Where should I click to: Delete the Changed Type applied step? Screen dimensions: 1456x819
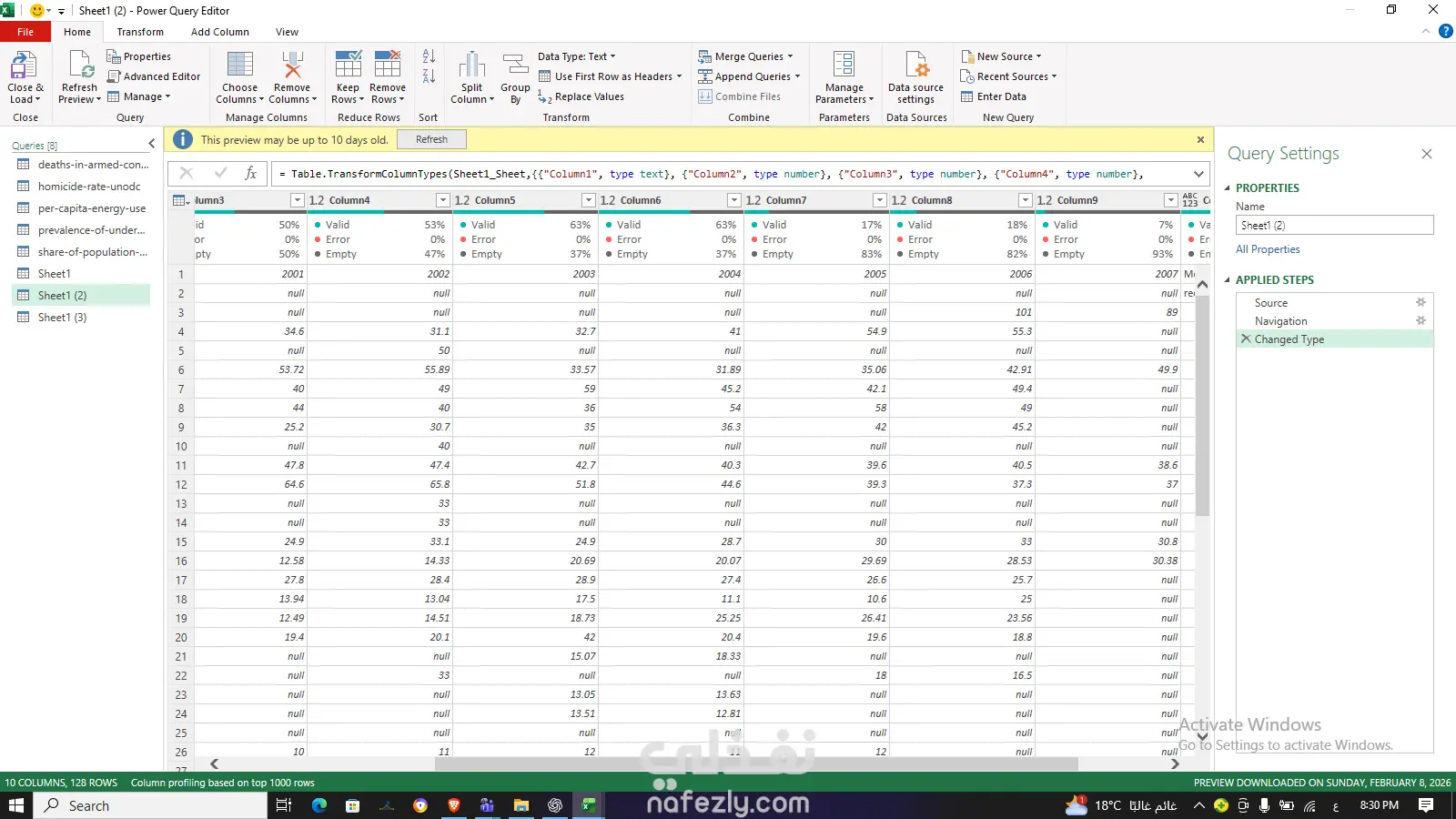pyautogui.click(x=1246, y=339)
